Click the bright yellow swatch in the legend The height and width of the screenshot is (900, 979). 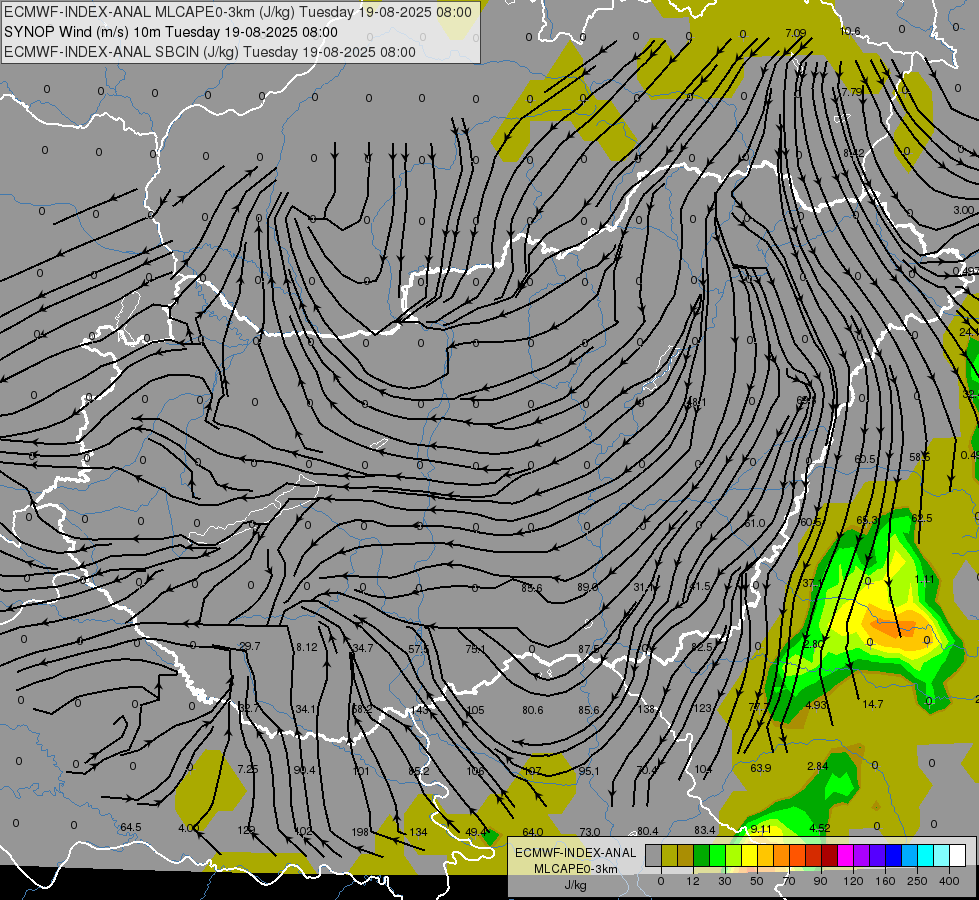point(750,855)
